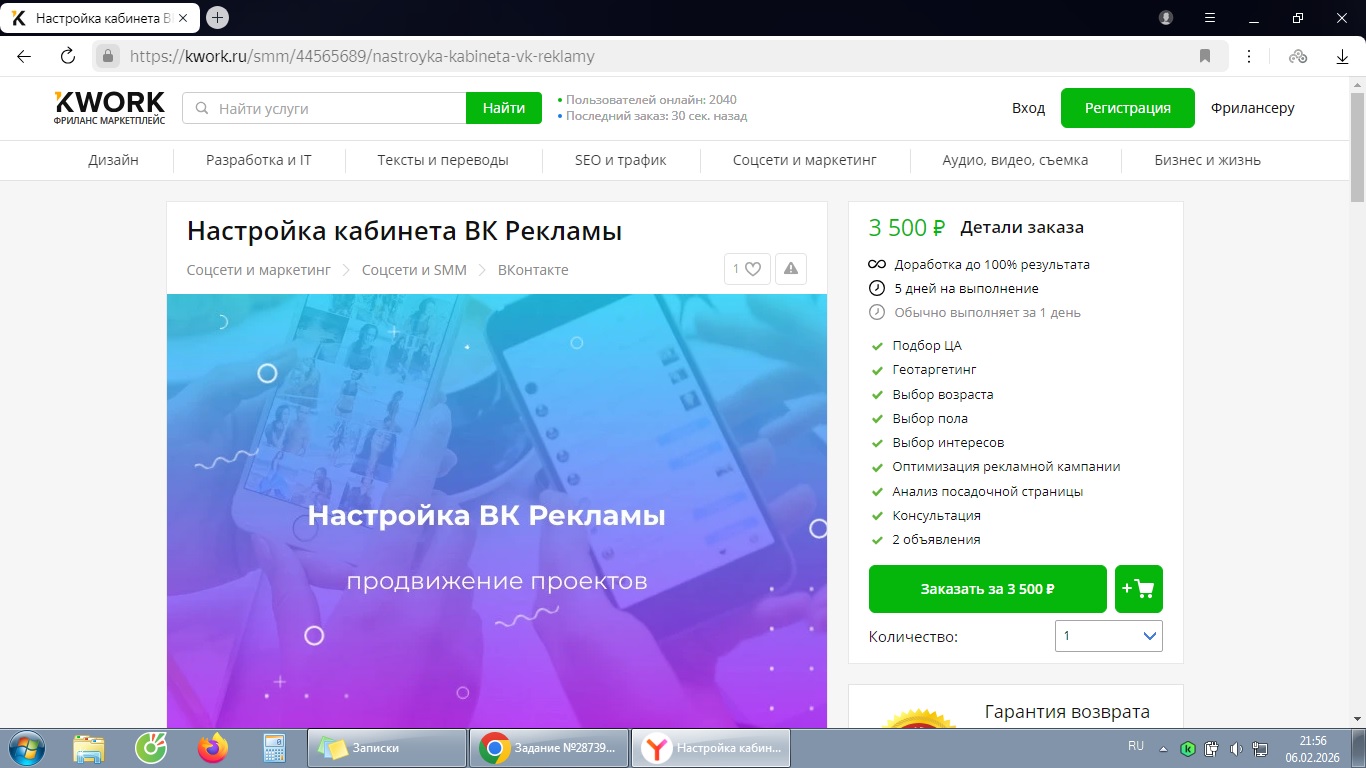Image resolution: width=1366 pixels, height=768 pixels.
Task: Switch to the Chrome Задание №28739 taskbar window
Action: point(549,748)
